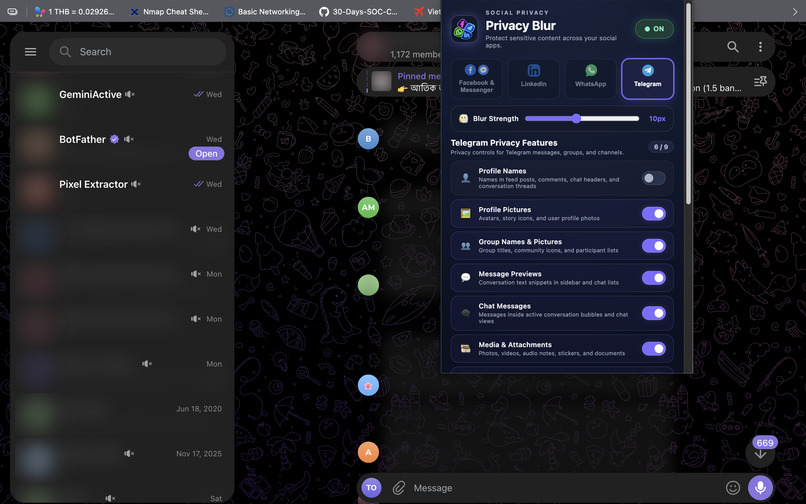Switch off Media & Attachments toggle

click(654, 349)
